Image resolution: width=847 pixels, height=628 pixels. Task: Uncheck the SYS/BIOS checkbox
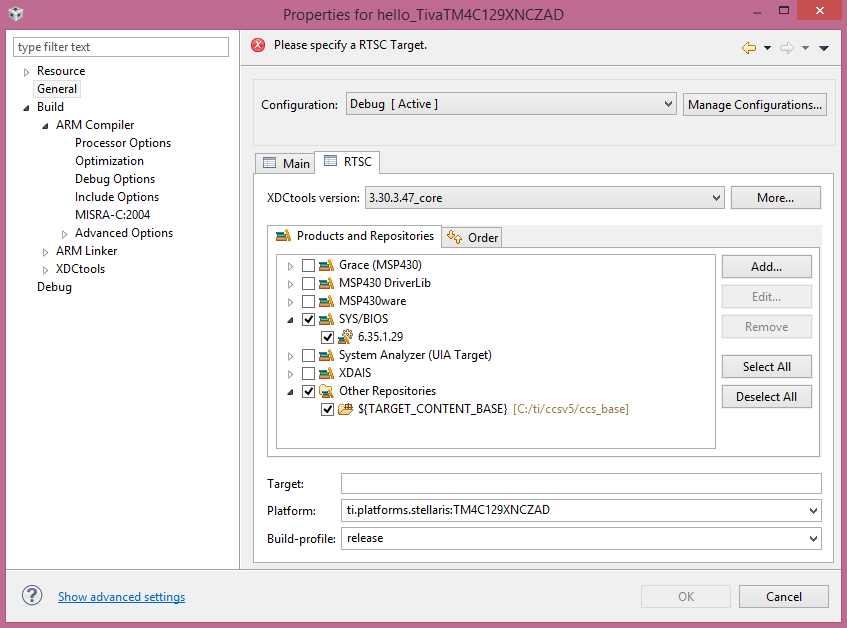click(x=308, y=319)
